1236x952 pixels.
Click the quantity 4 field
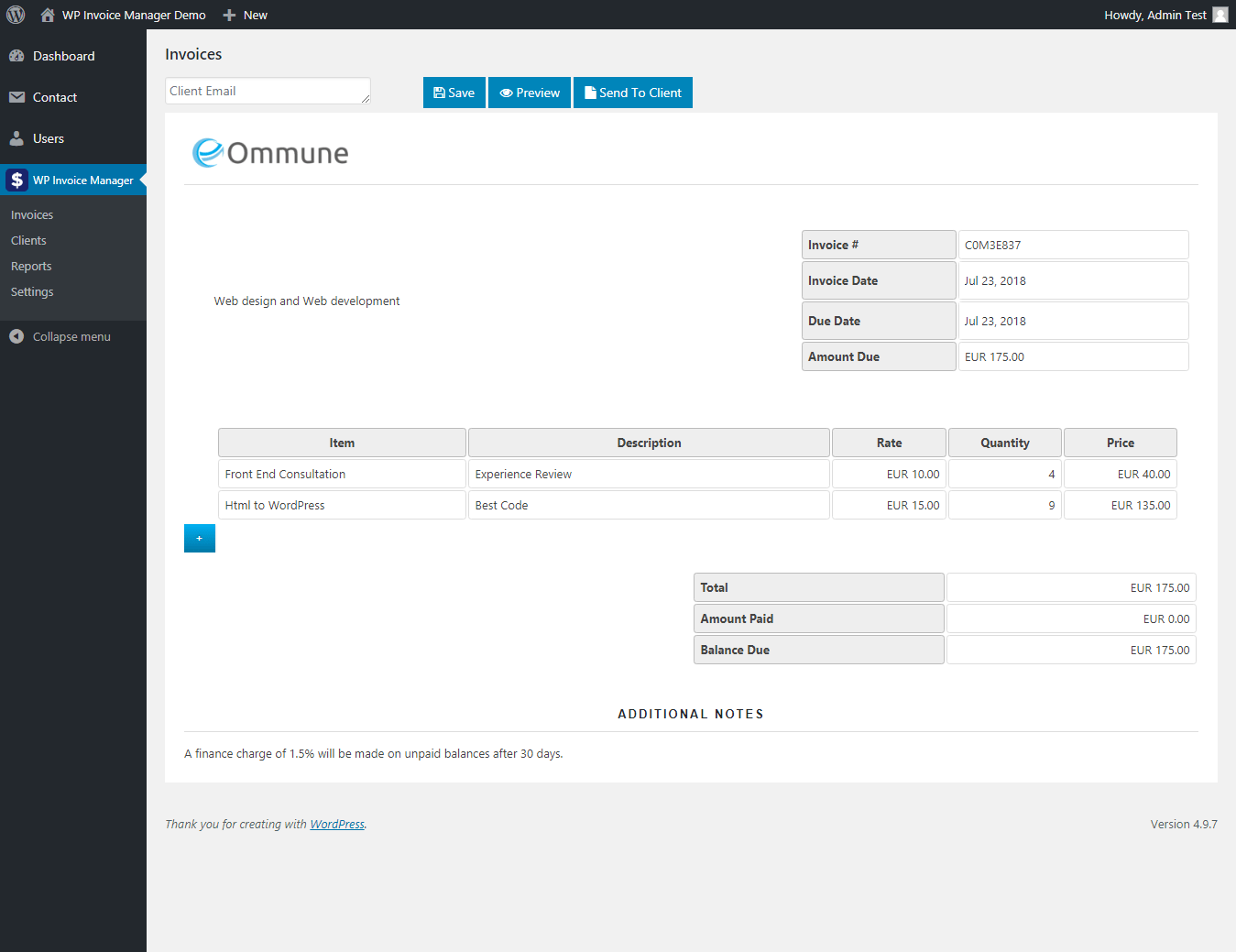1005,474
